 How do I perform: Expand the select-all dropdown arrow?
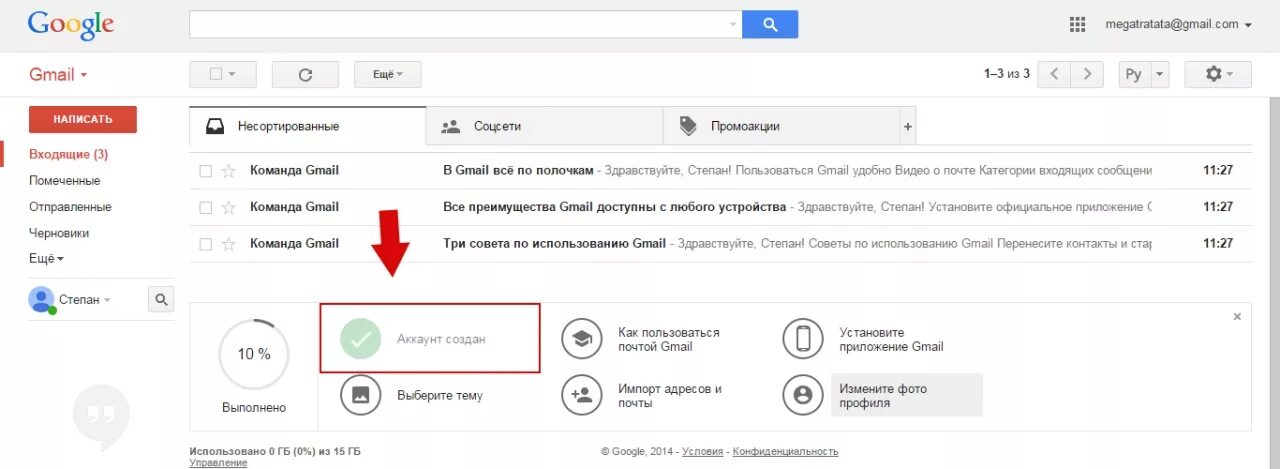click(x=233, y=74)
